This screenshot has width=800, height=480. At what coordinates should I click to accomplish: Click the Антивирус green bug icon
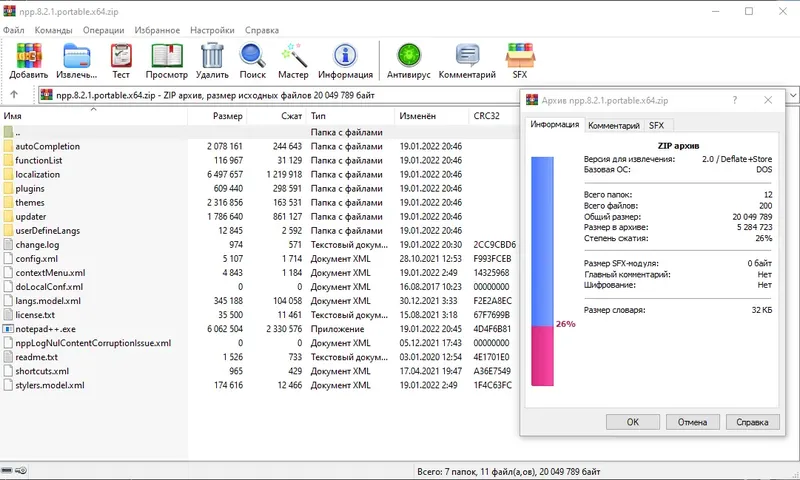409,56
